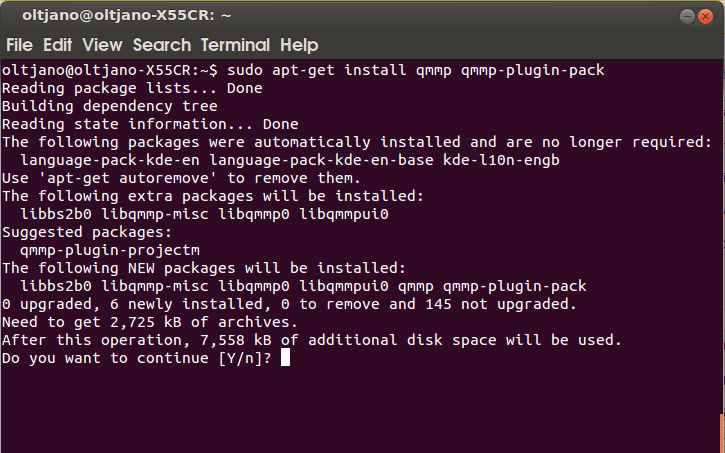This screenshot has width=725, height=453.
Task: Open the Terminal menu
Action: pos(236,45)
